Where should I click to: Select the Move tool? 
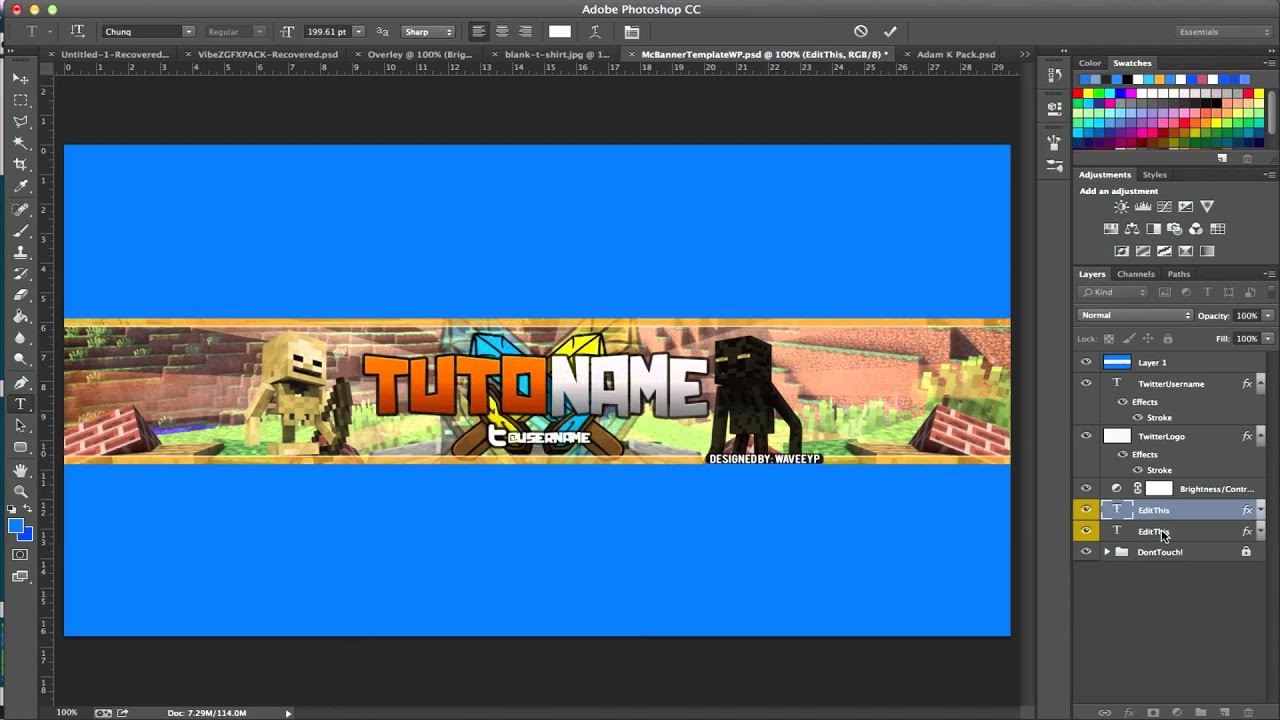pos(20,78)
